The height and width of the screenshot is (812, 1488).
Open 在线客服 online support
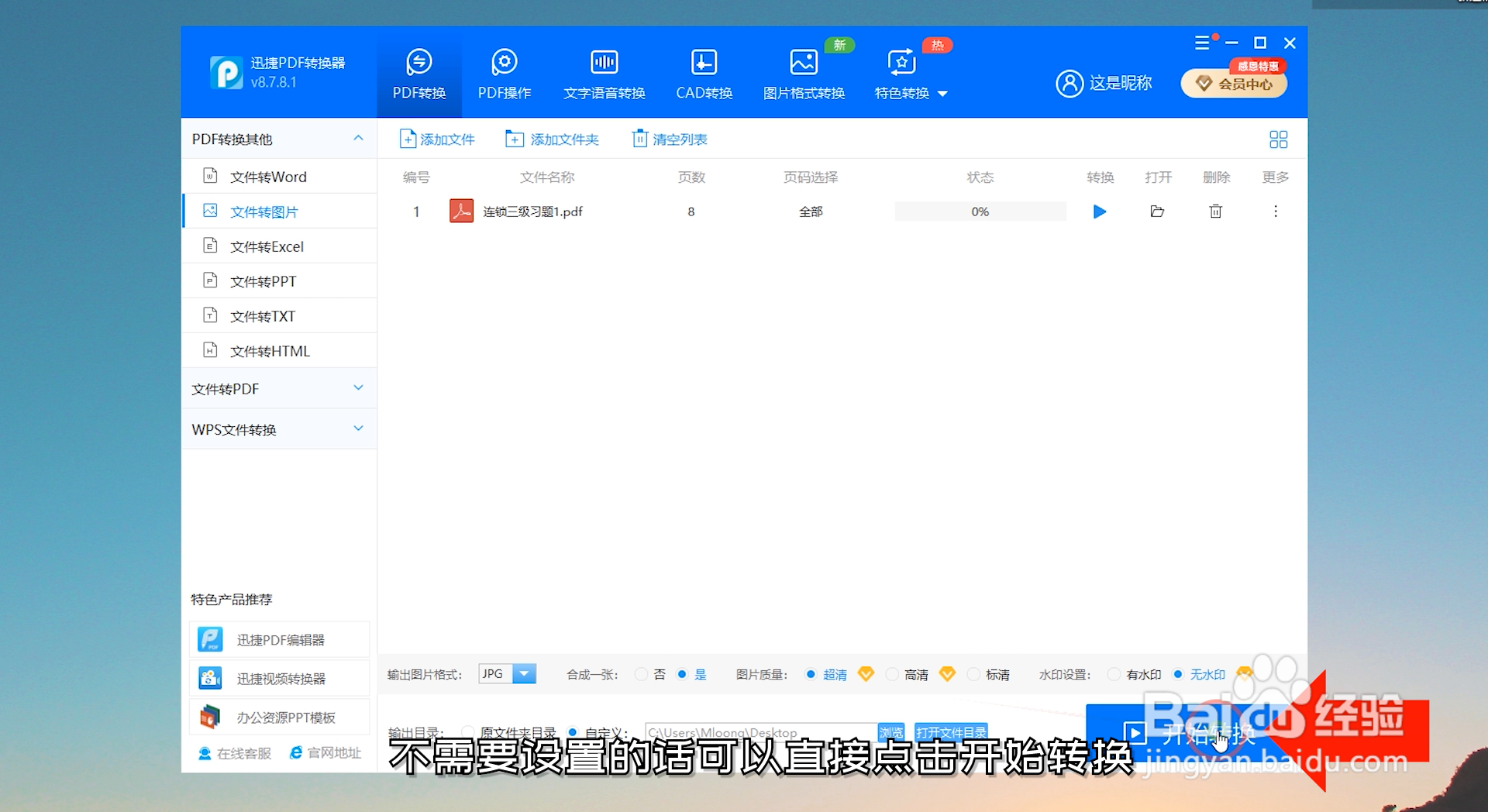tap(235, 753)
